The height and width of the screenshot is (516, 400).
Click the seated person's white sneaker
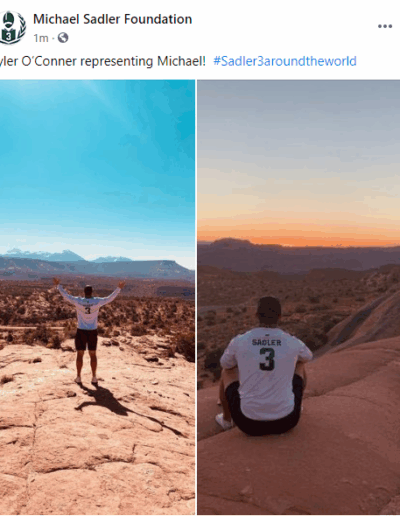223,421
